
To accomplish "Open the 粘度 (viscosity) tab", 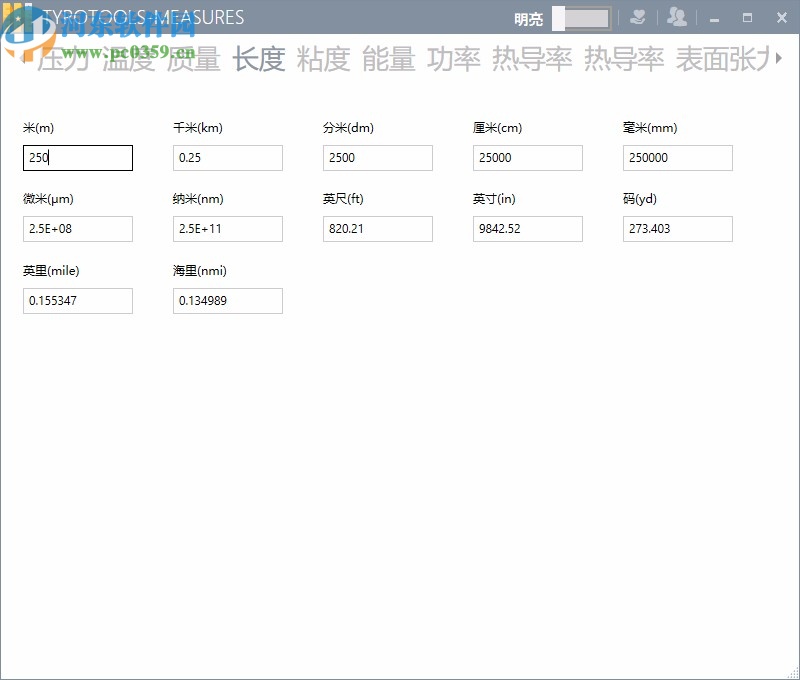I will tap(326, 60).
